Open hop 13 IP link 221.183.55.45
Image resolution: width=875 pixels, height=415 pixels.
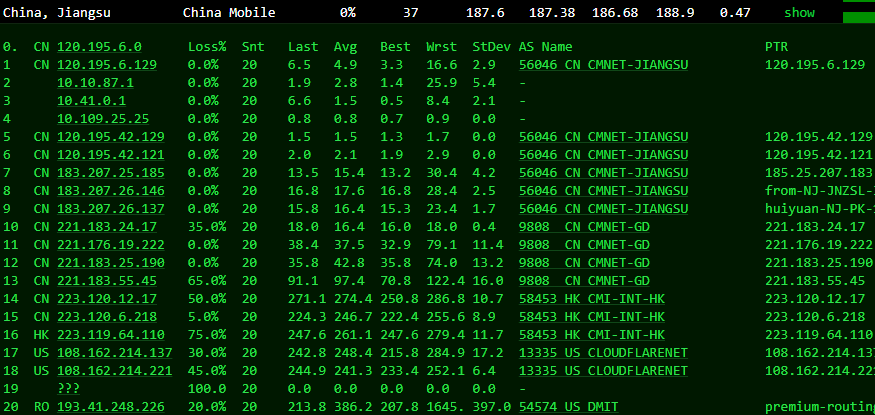(107, 281)
